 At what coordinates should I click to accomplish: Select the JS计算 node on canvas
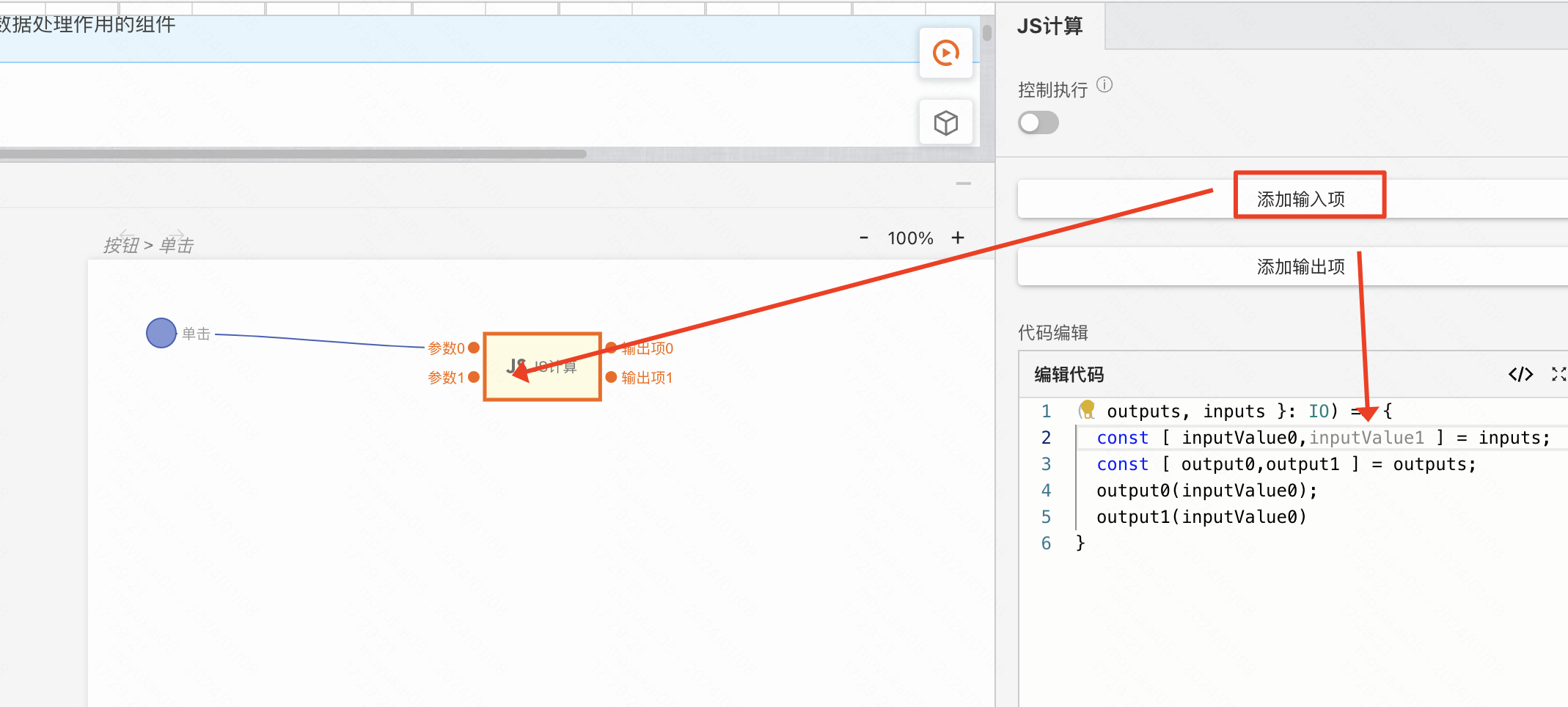pyautogui.click(x=543, y=367)
